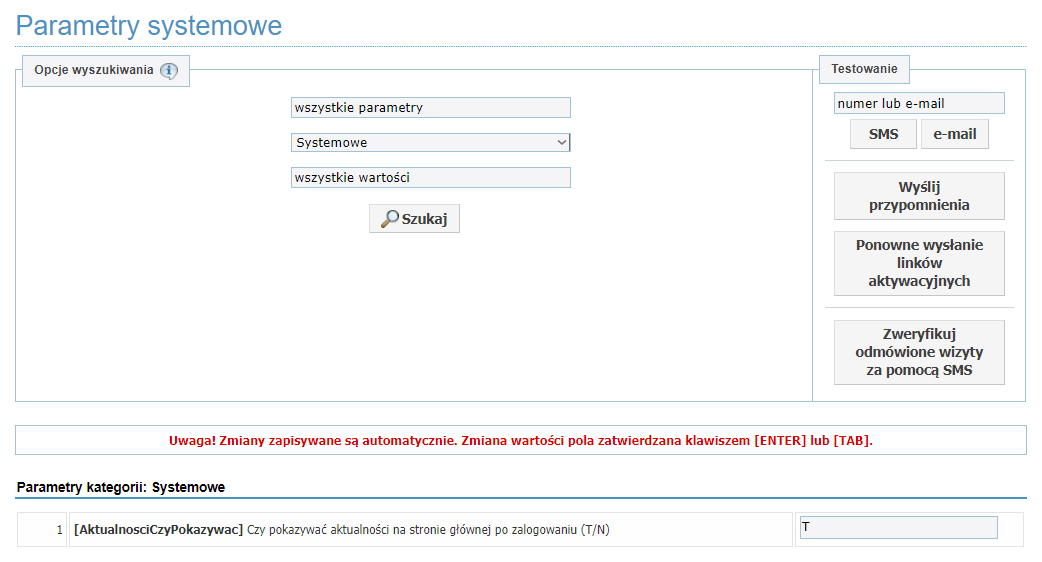Click the red Uwaga warning message

click(x=520, y=440)
